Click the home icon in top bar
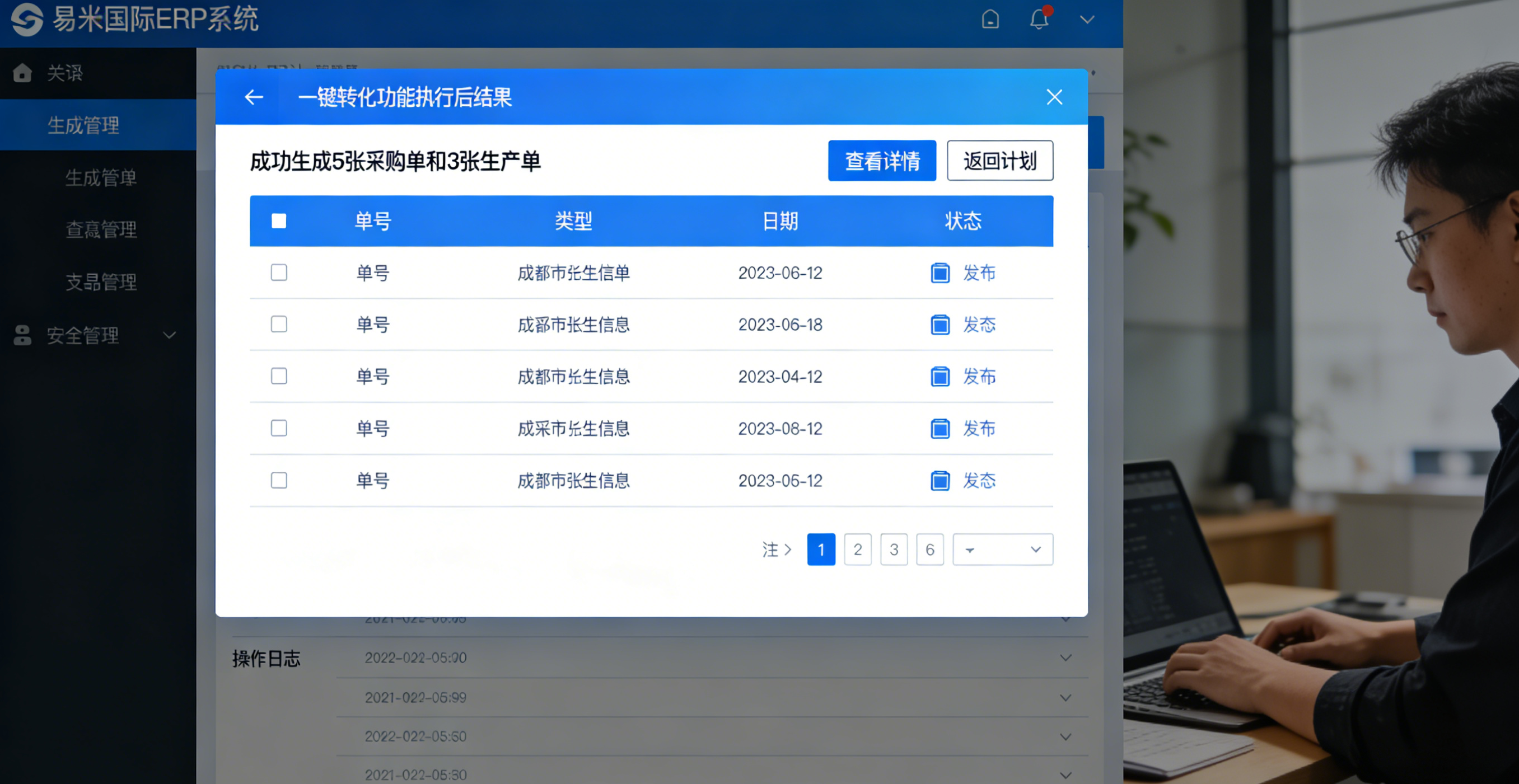Screen dimensions: 1519x784 coord(990,20)
